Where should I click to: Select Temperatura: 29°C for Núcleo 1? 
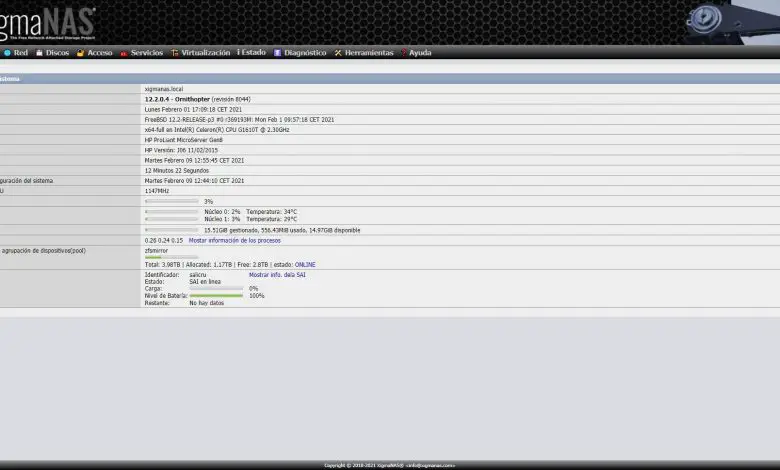[x=272, y=219]
